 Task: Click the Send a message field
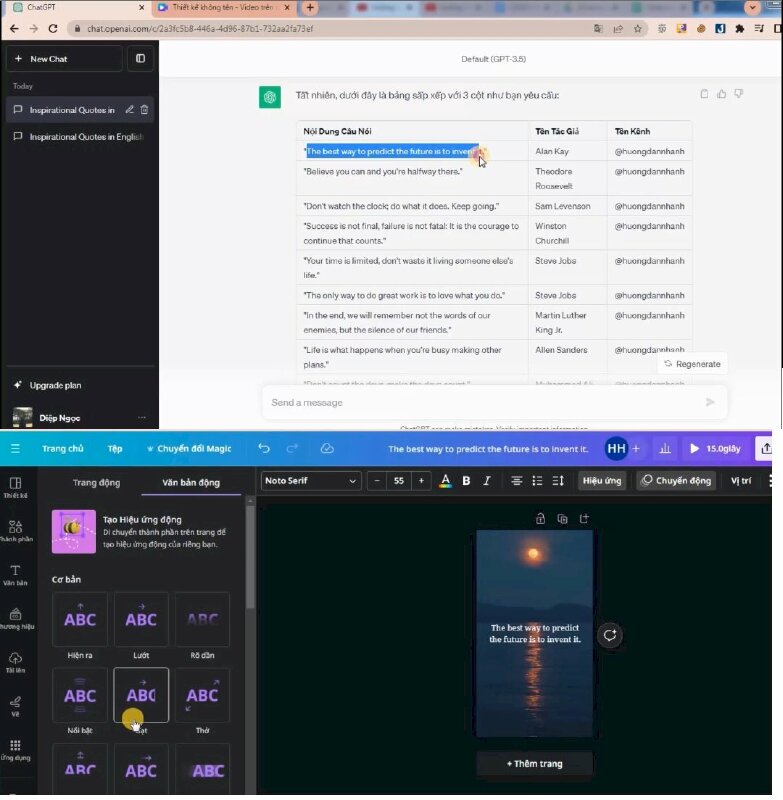point(480,402)
